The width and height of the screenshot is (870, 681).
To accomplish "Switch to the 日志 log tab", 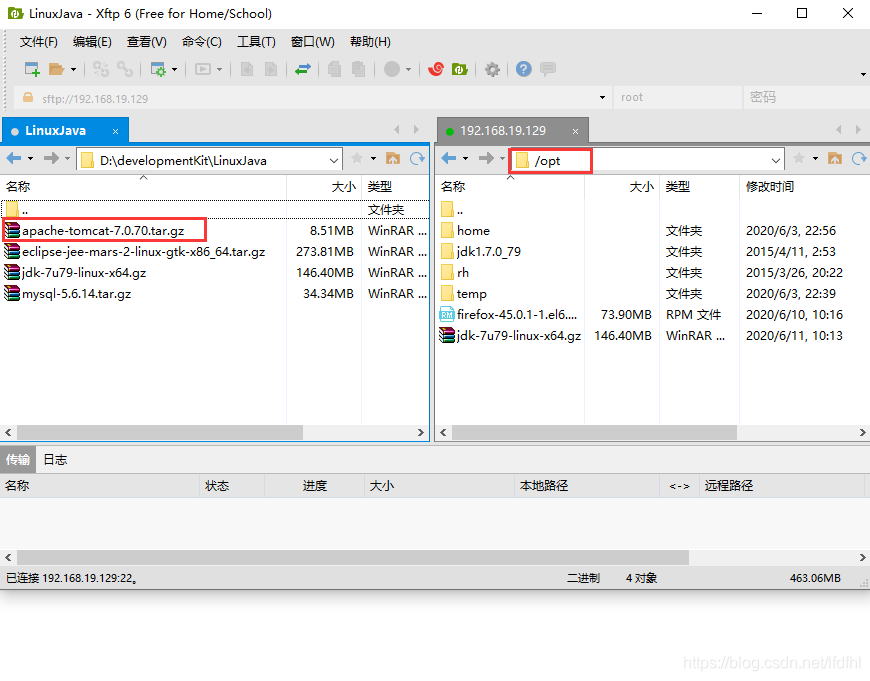I will coord(55,460).
